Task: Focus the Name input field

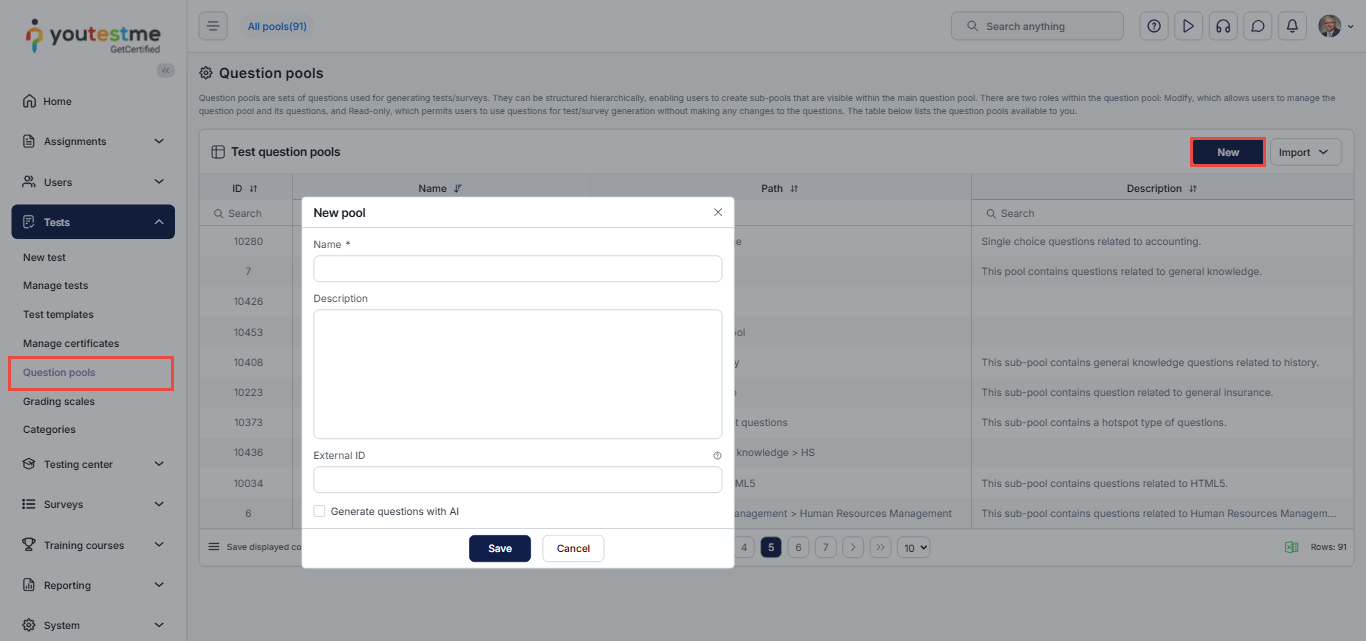Action: [518, 269]
